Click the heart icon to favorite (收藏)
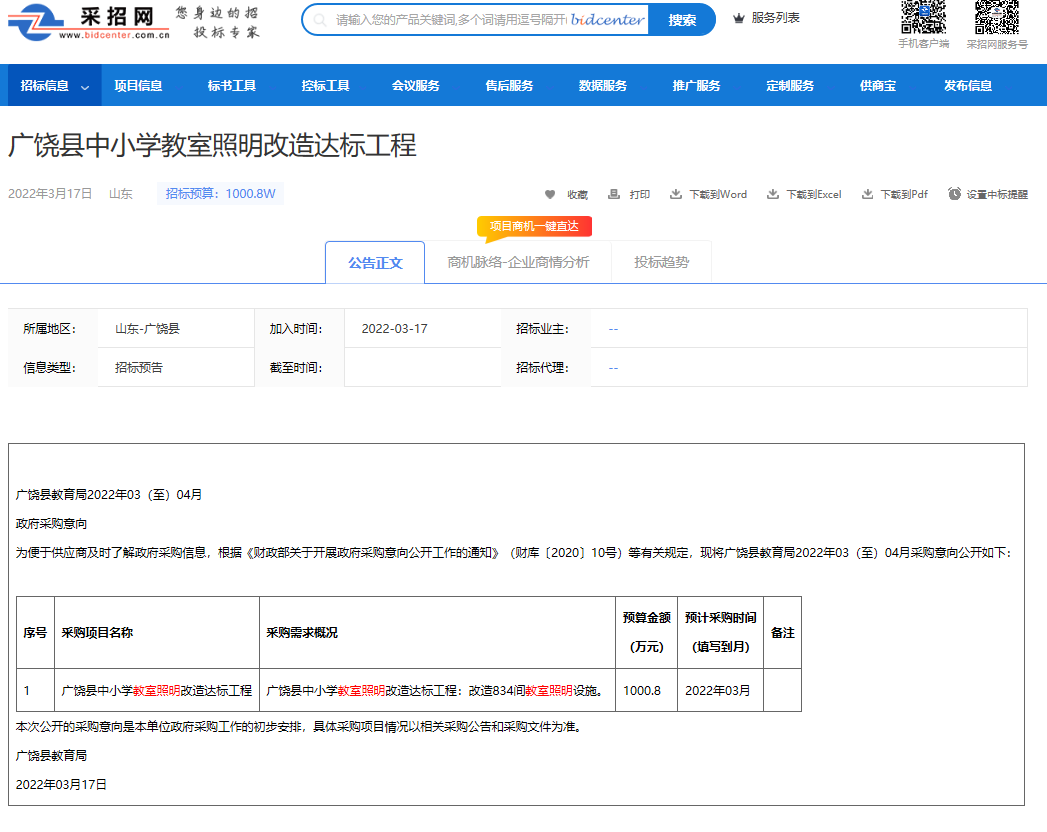 coord(550,194)
